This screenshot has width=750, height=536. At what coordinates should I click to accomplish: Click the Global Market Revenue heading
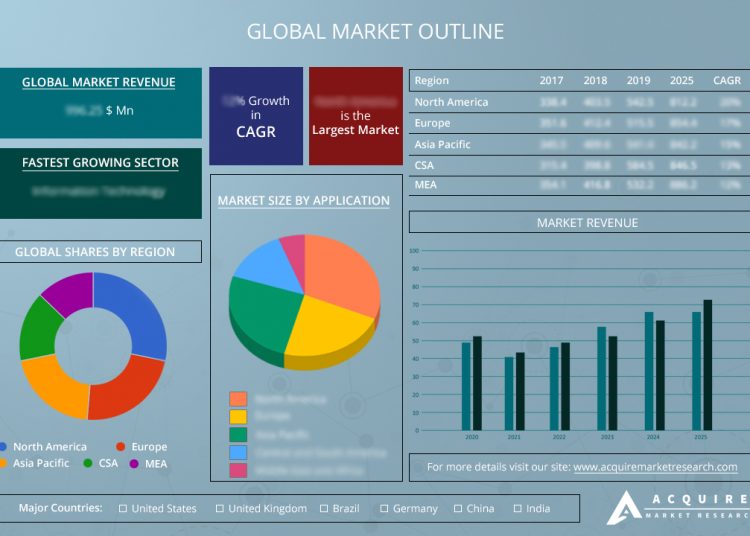click(x=99, y=83)
